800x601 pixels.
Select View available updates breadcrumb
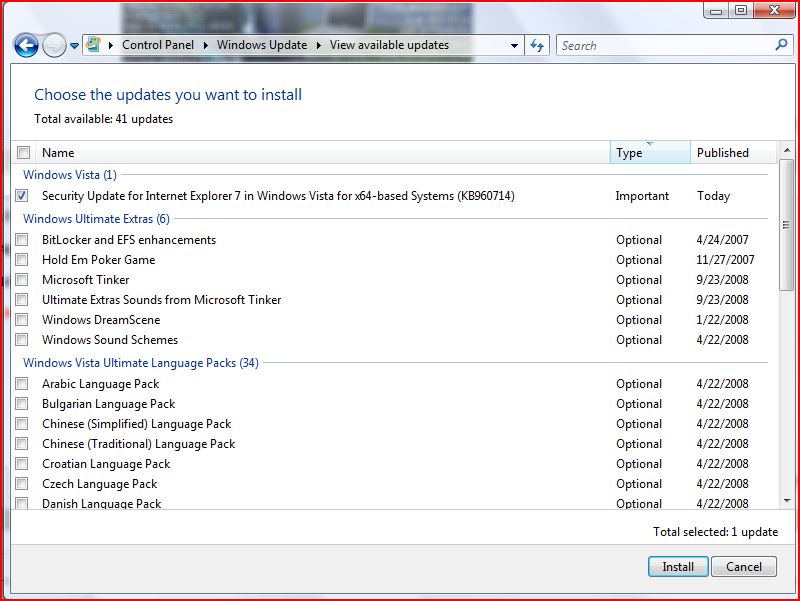point(389,45)
